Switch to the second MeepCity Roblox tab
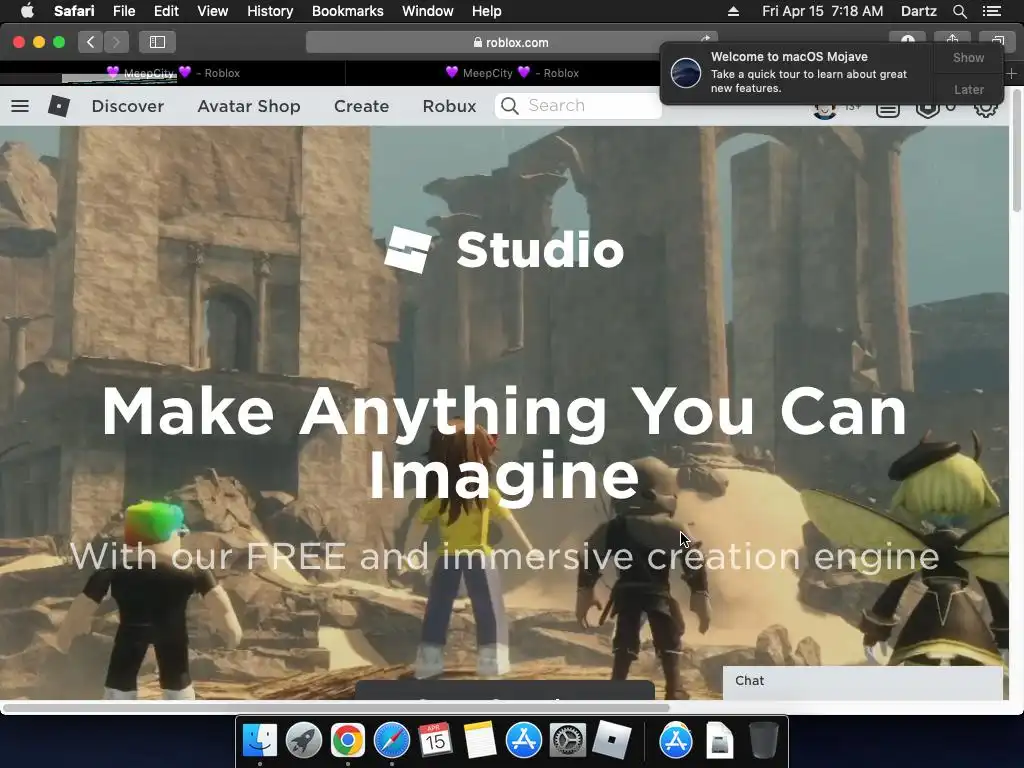Image resolution: width=1024 pixels, height=768 pixels. pos(512,73)
